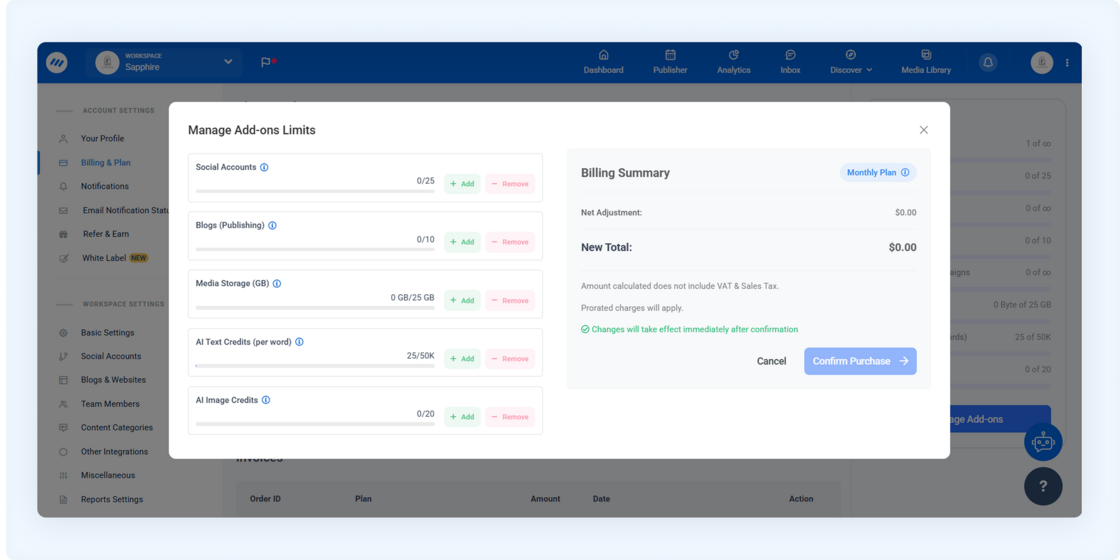Click Cancel in Billing Summary
The width and height of the screenshot is (1120, 560).
[x=771, y=361]
